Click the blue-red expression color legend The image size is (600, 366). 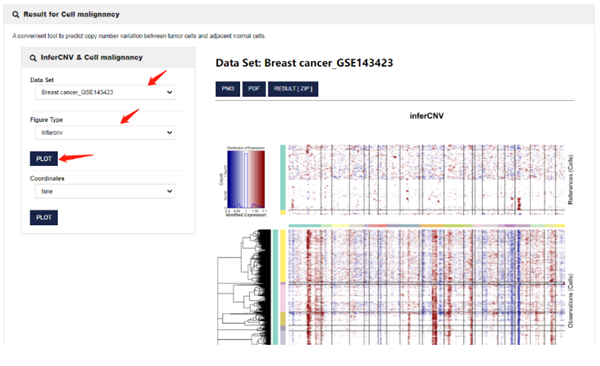coord(246,179)
